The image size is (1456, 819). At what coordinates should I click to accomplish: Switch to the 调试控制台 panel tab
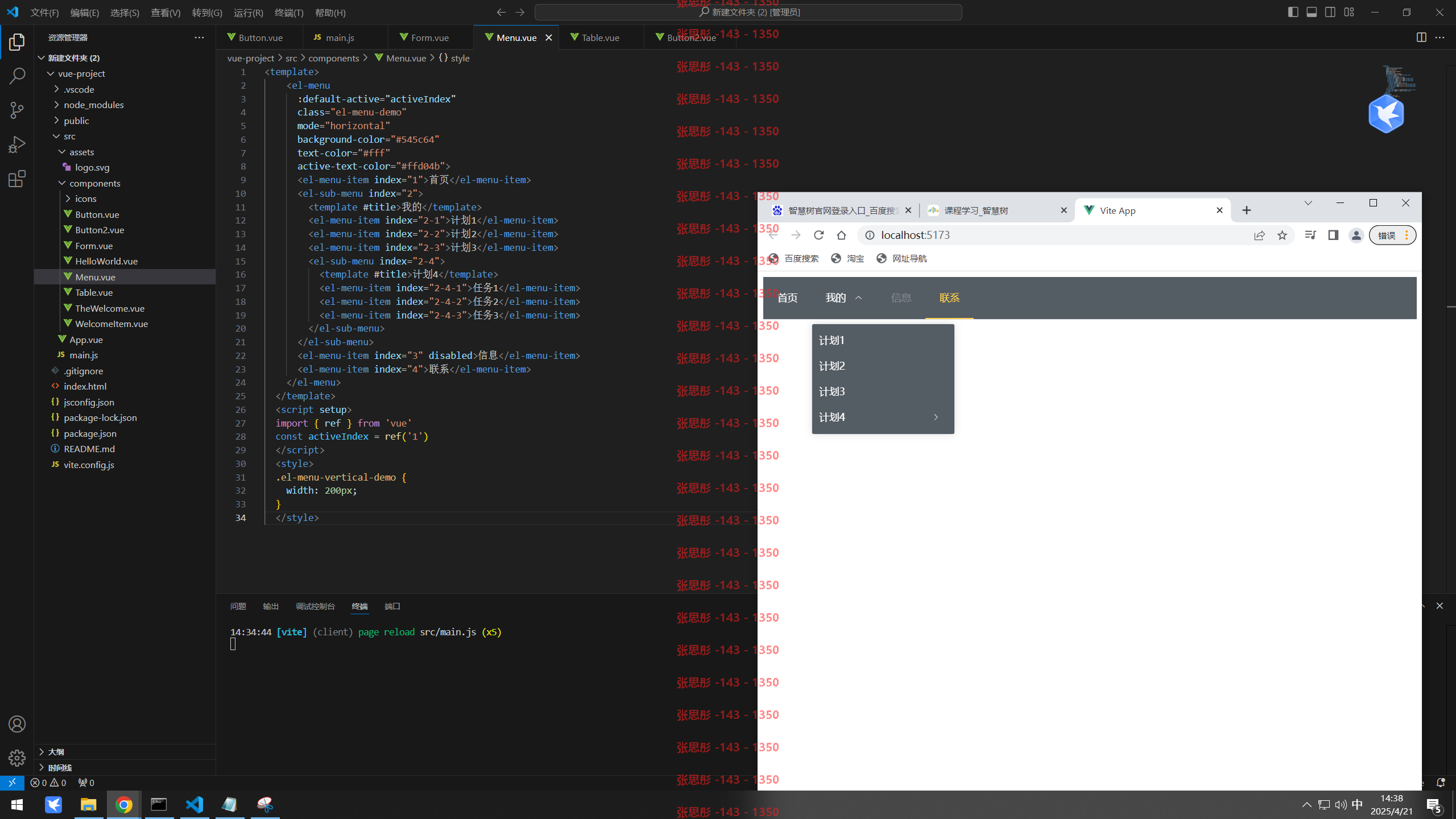click(x=315, y=606)
